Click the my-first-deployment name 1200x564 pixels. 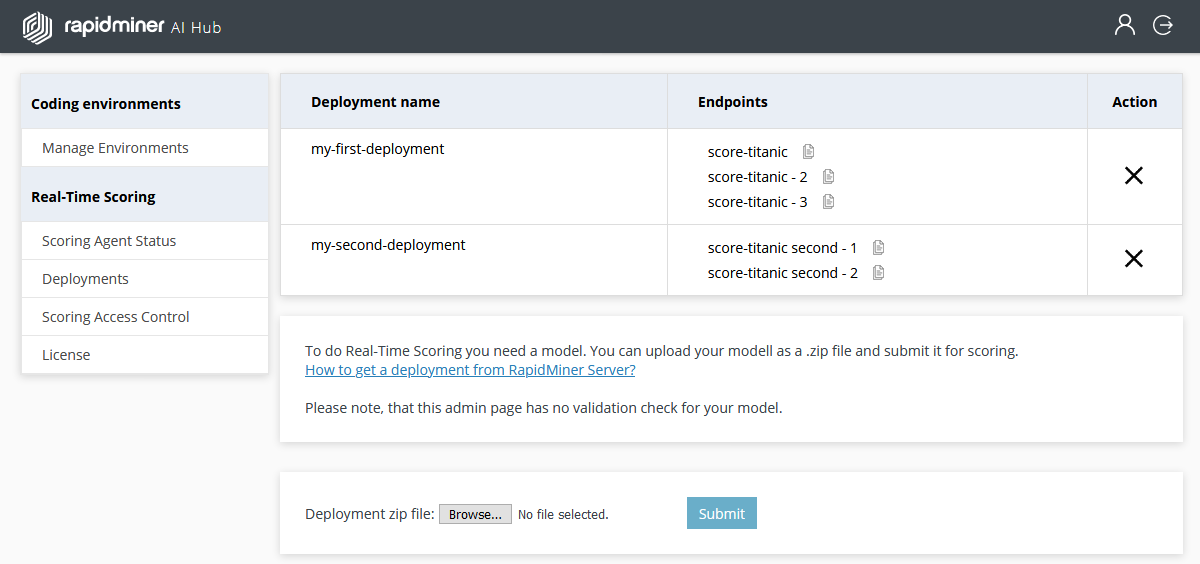pos(378,149)
